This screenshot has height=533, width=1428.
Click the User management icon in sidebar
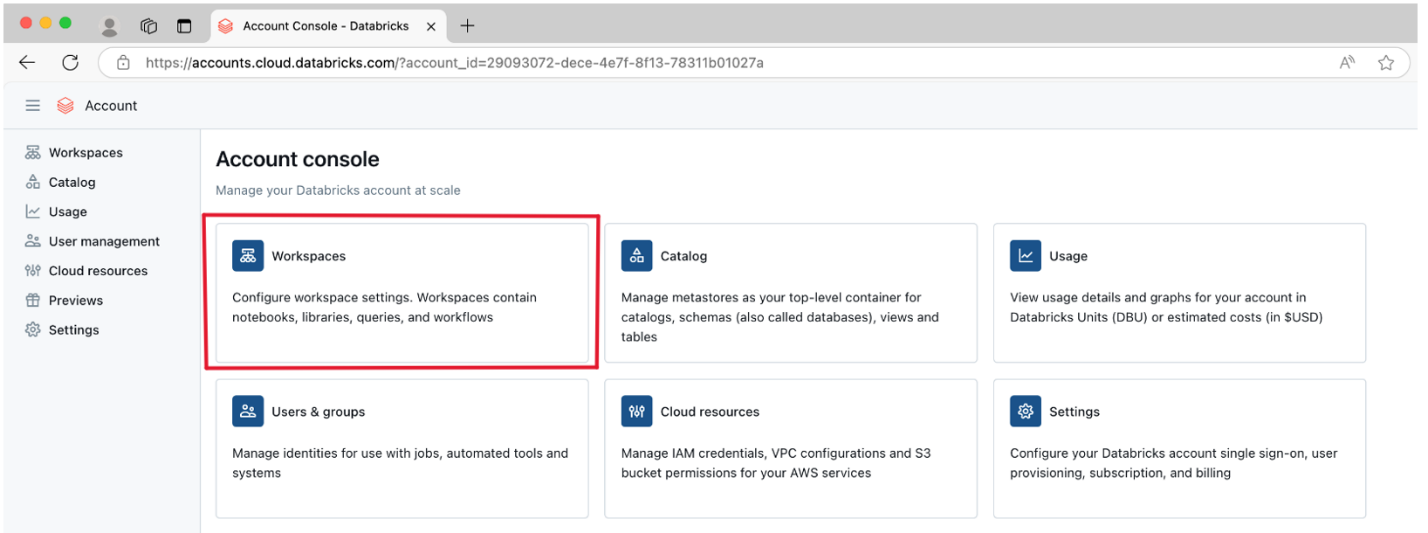(33, 241)
